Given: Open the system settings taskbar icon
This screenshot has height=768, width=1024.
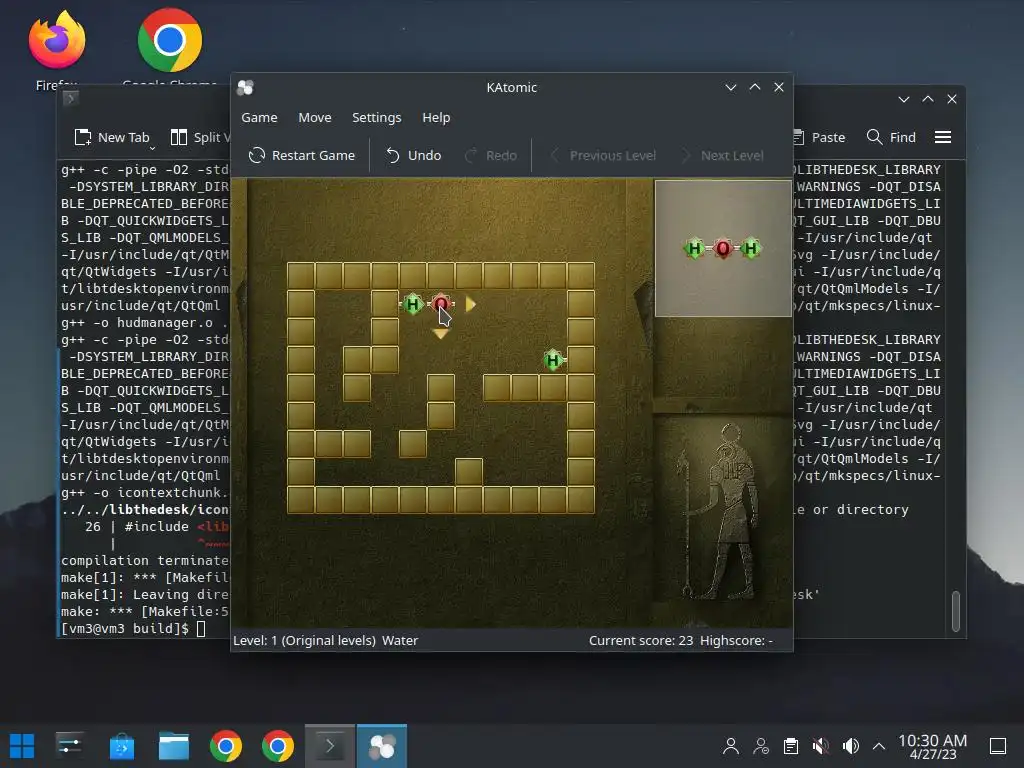Looking at the screenshot, I should [x=69, y=746].
